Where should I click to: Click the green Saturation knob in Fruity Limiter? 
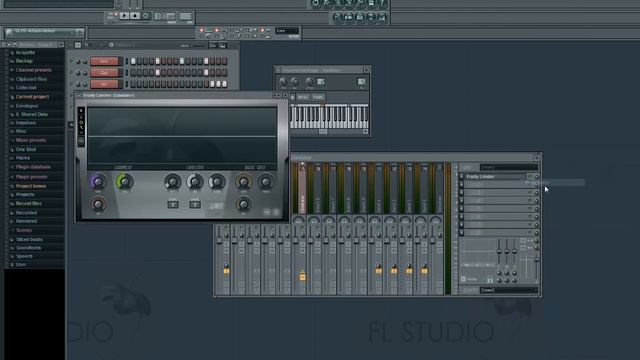click(x=124, y=182)
